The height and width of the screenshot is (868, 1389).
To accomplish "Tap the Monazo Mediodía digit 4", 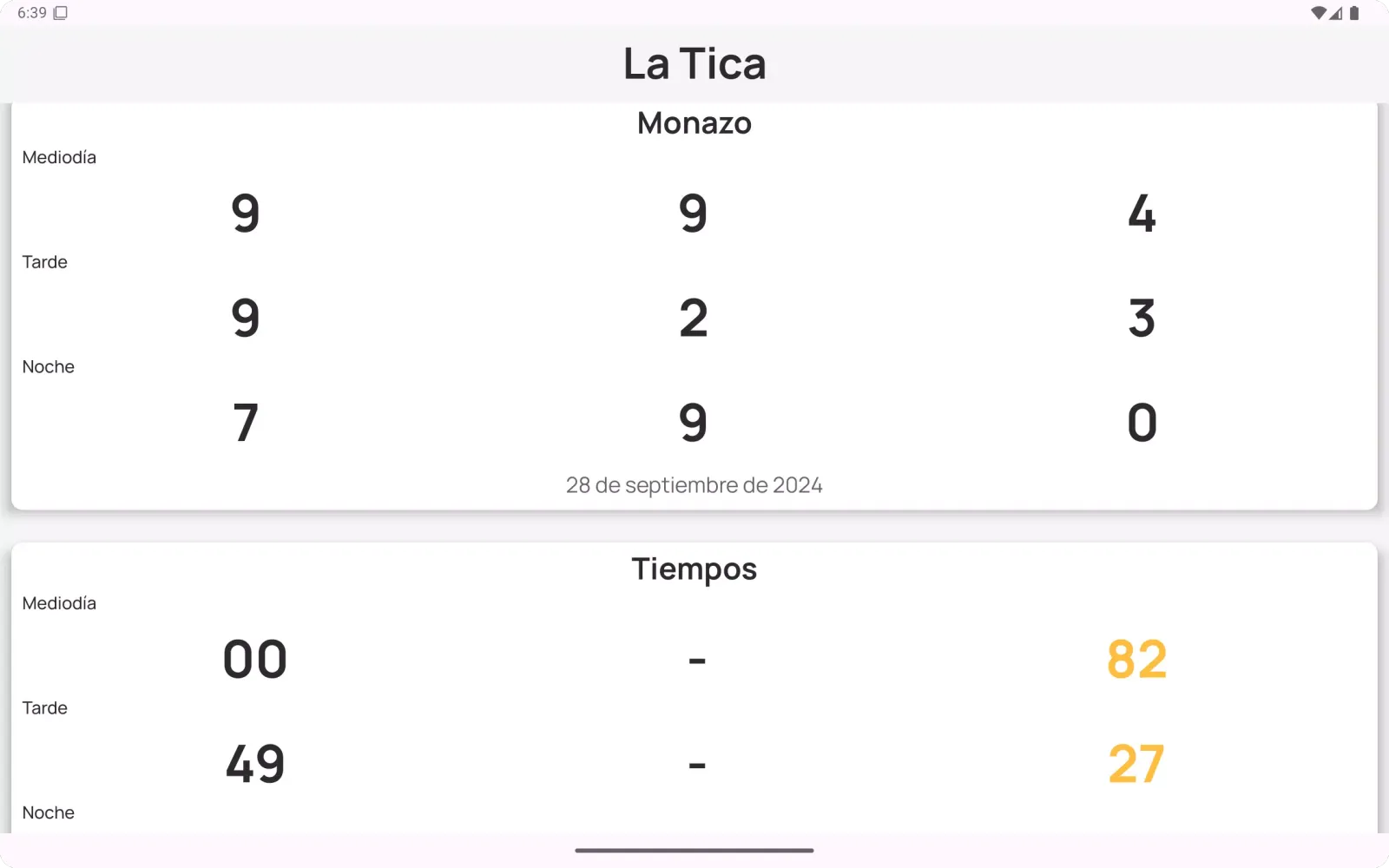I will click(1142, 214).
